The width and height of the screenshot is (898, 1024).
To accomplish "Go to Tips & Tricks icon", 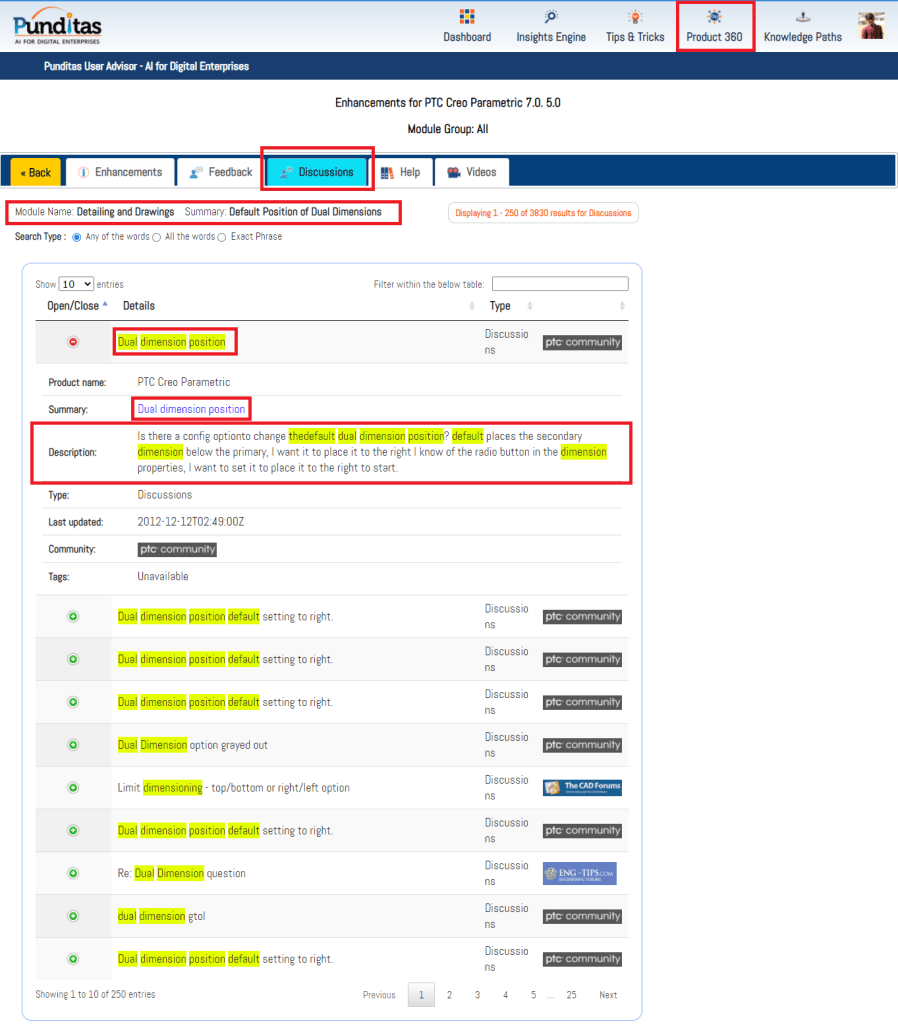I will click(x=634, y=18).
